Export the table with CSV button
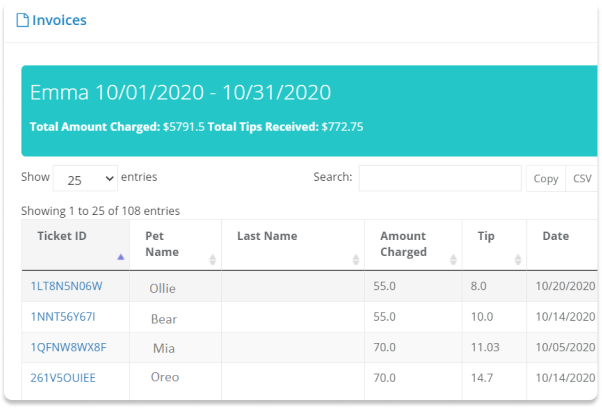The image size is (602, 408). 582,178
